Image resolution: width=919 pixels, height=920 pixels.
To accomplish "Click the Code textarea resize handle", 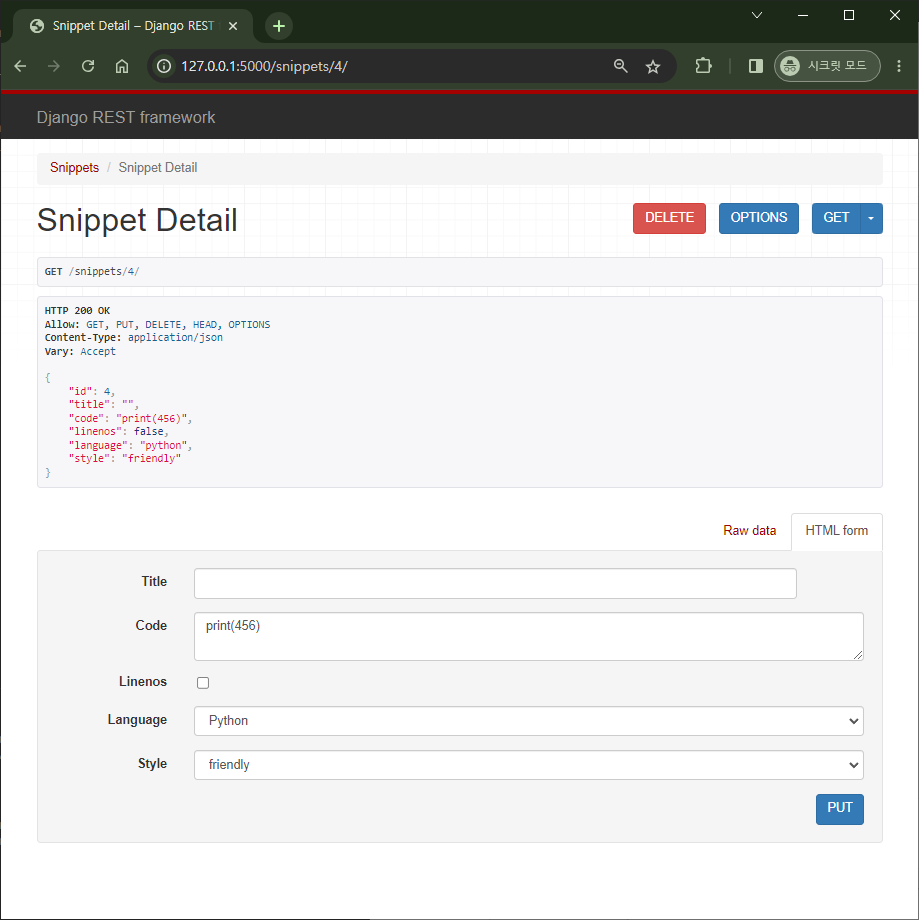I will click(858, 655).
